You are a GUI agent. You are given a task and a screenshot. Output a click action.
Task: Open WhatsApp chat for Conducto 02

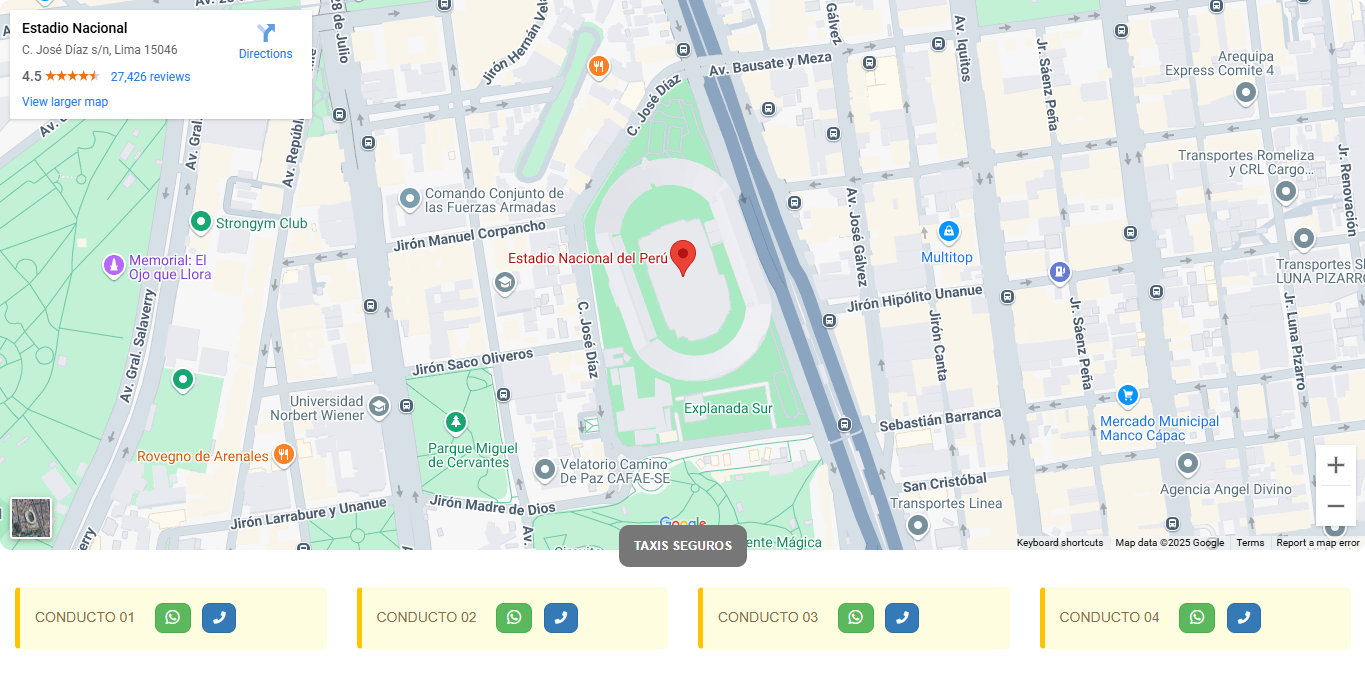point(514,618)
